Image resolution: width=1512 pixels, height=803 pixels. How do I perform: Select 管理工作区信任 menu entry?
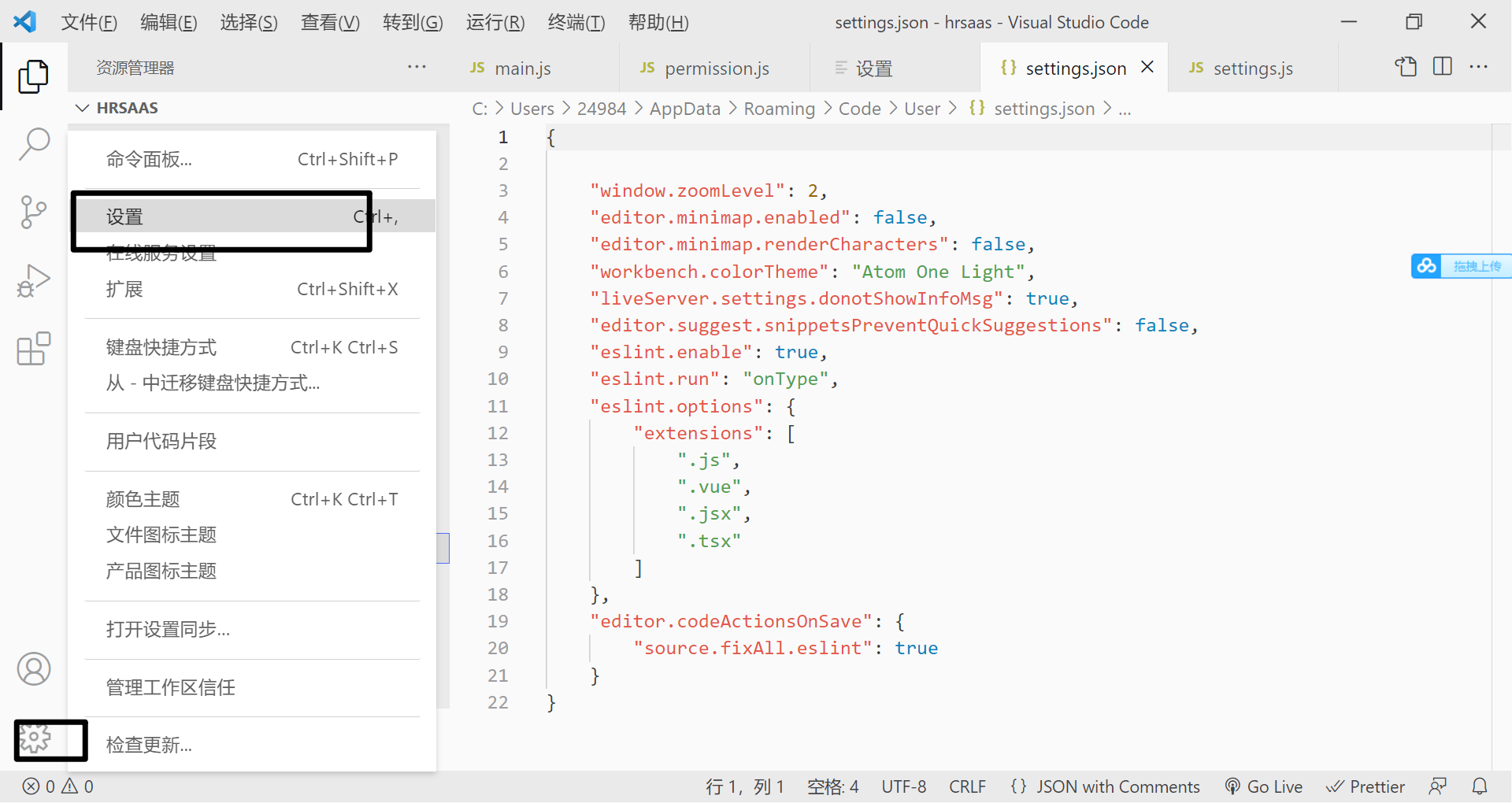point(252,688)
